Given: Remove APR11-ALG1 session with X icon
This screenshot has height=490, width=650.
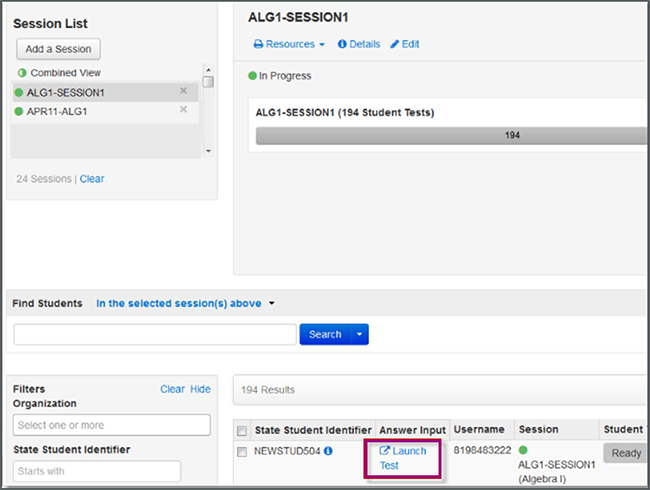Looking at the screenshot, I should coord(183,110).
